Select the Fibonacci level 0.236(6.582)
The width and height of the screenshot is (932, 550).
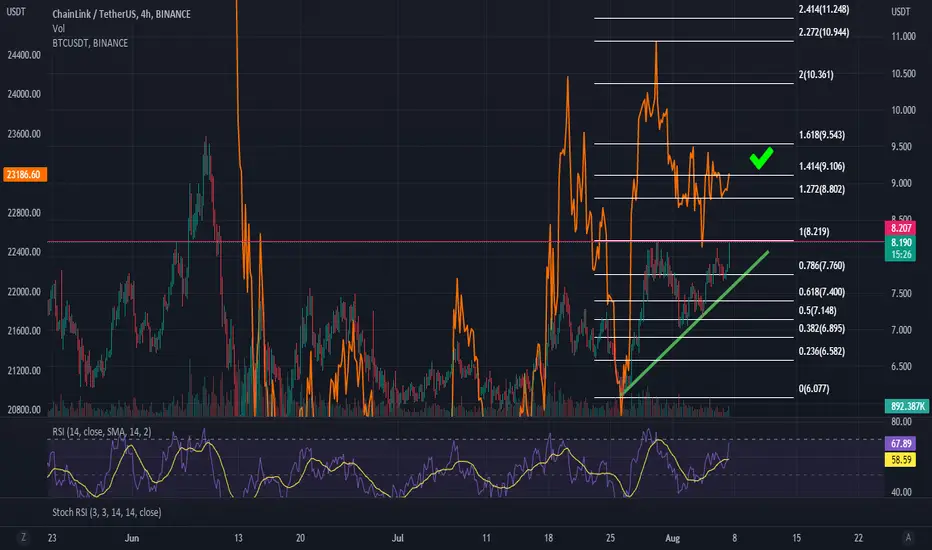pos(821,351)
